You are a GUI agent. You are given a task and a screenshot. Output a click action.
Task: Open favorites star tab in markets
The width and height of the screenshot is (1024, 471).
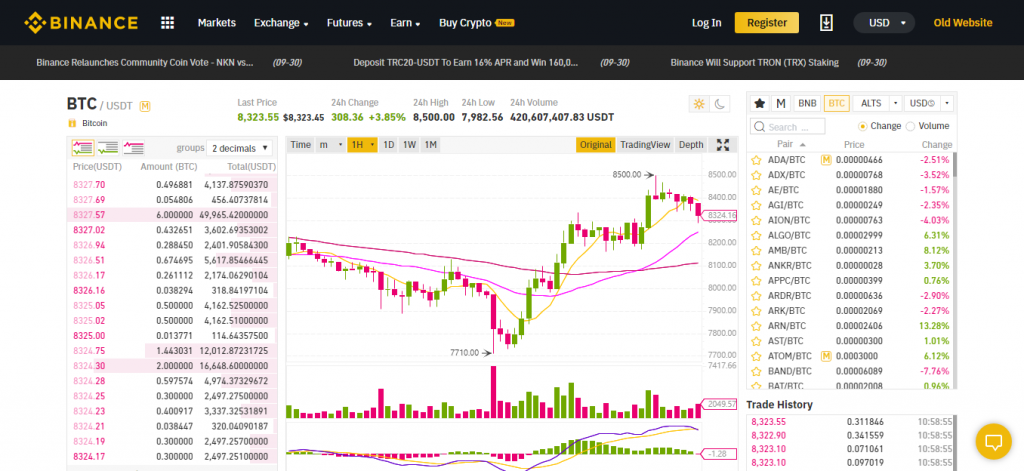pyautogui.click(x=760, y=103)
